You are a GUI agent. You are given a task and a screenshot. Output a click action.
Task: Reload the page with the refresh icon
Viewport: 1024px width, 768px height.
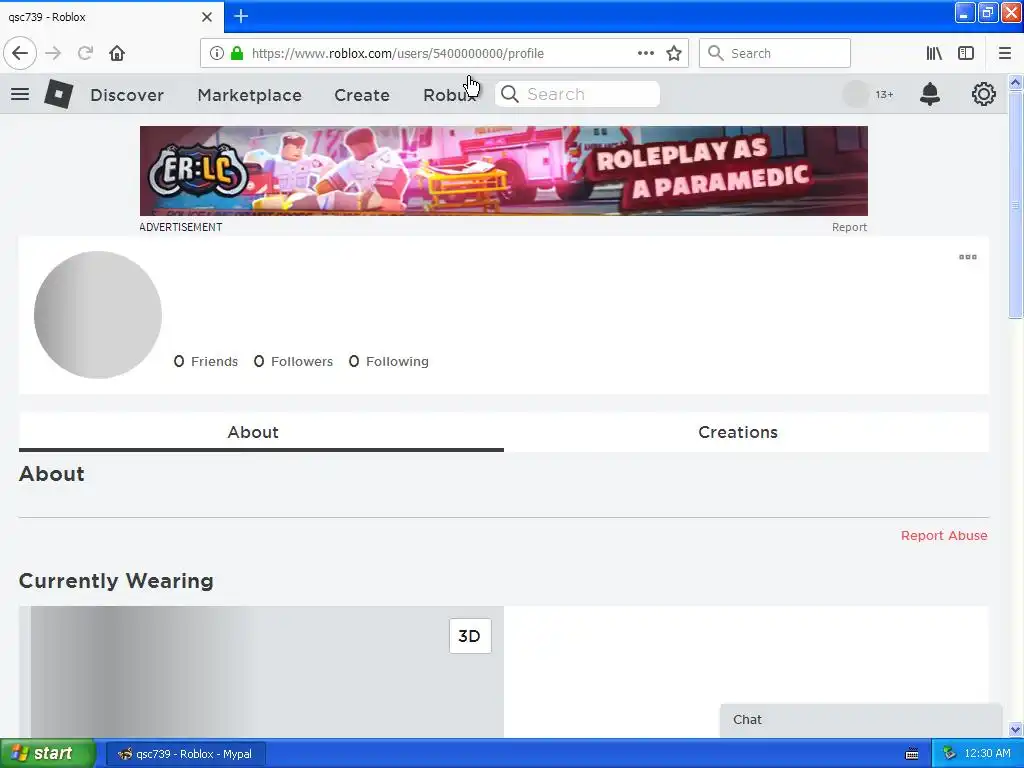point(85,54)
